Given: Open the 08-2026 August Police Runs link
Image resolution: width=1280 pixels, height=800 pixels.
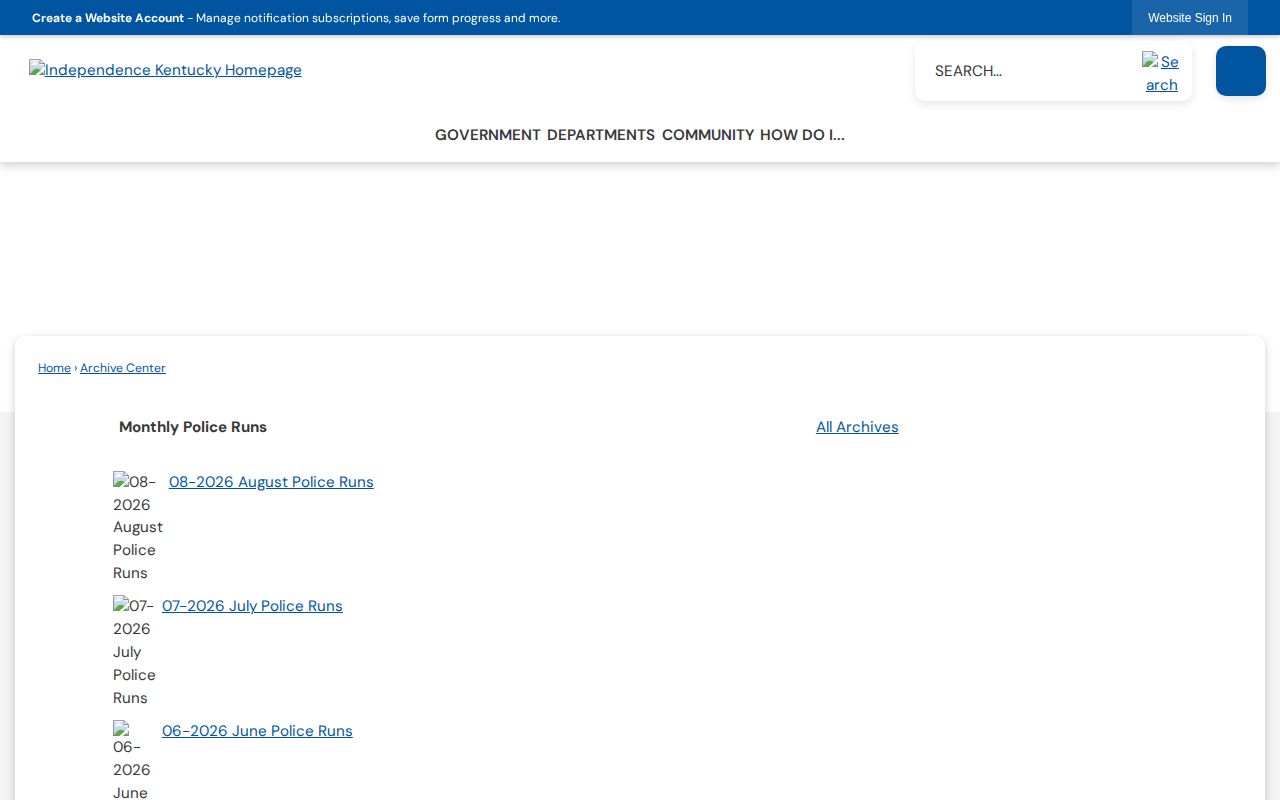Looking at the screenshot, I should [x=271, y=482].
